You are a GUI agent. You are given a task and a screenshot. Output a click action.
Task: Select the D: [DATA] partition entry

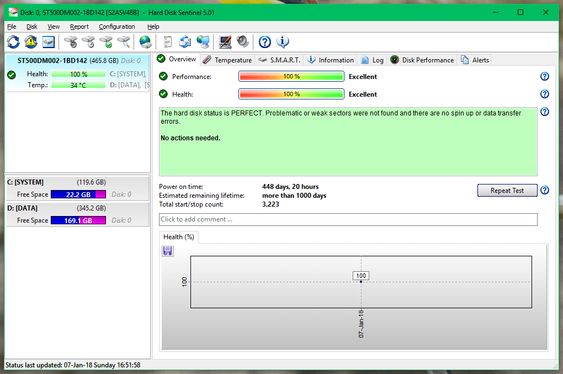coord(78,214)
